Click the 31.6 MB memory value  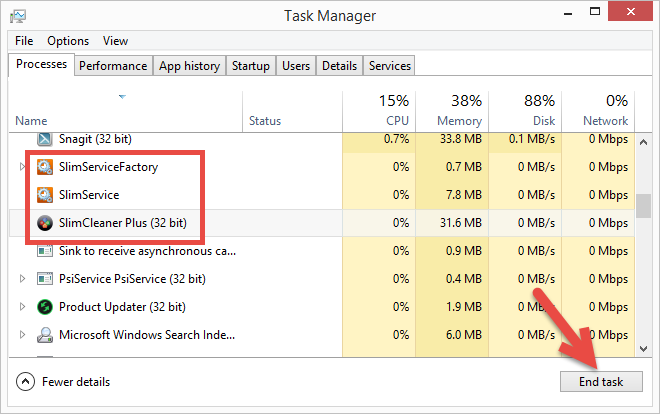click(x=461, y=223)
